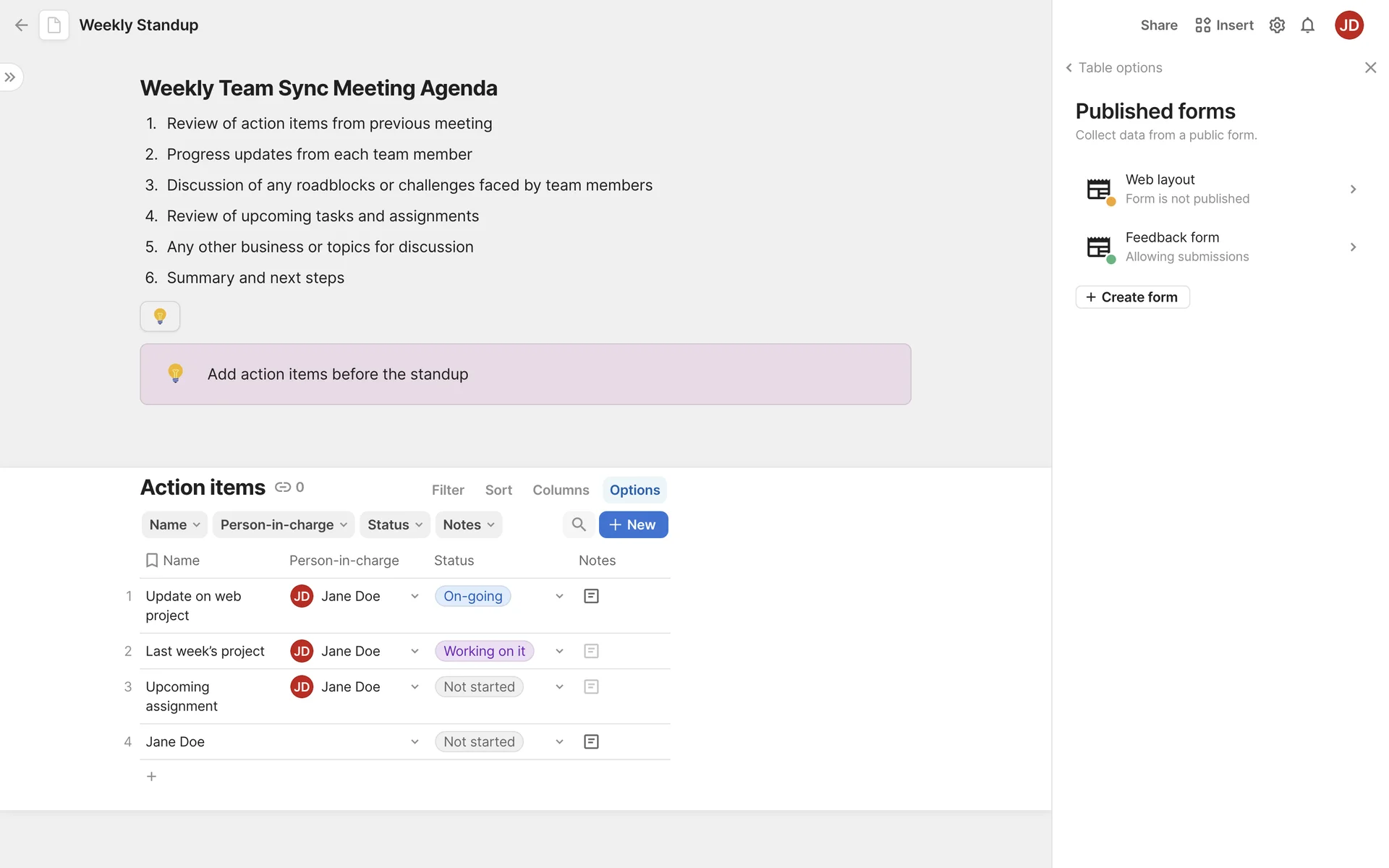This screenshot has width=1389, height=868.
Task: Select the Sort option in table toolbar
Action: [x=498, y=490]
